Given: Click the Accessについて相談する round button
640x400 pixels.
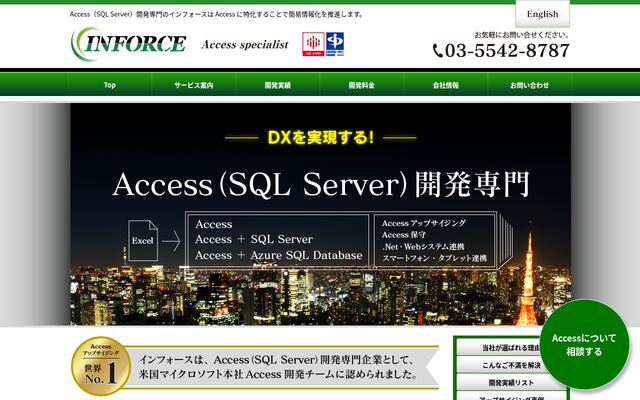Looking at the screenshot, I should pos(584,344).
